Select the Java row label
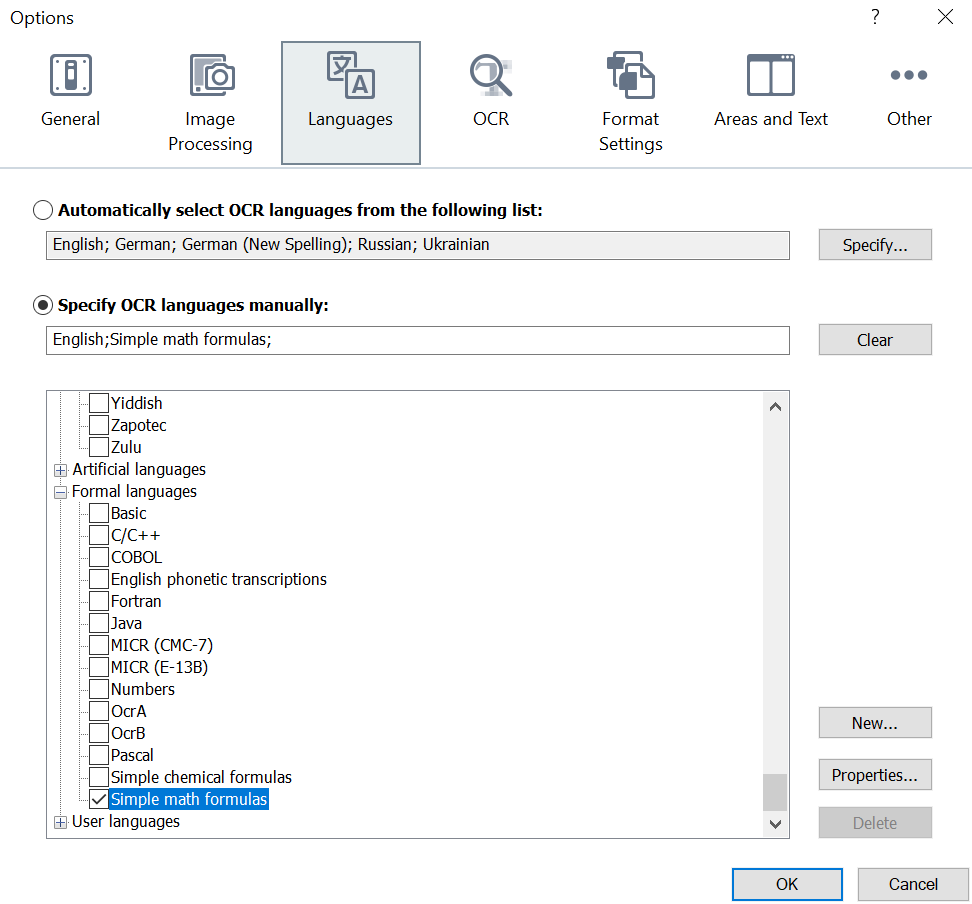The image size is (972, 904). click(126, 623)
